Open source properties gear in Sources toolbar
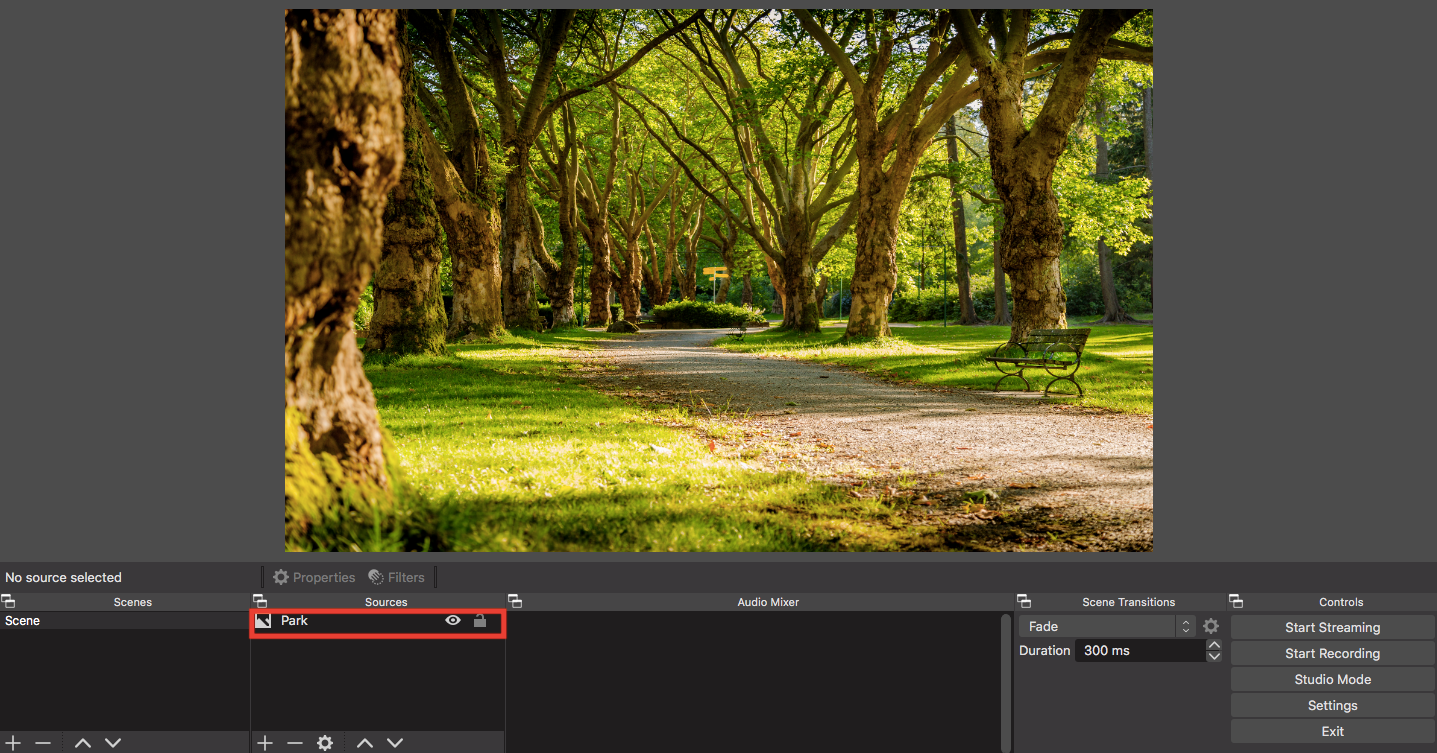The height and width of the screenshot is (753, 1437). [x=325, y=743]
